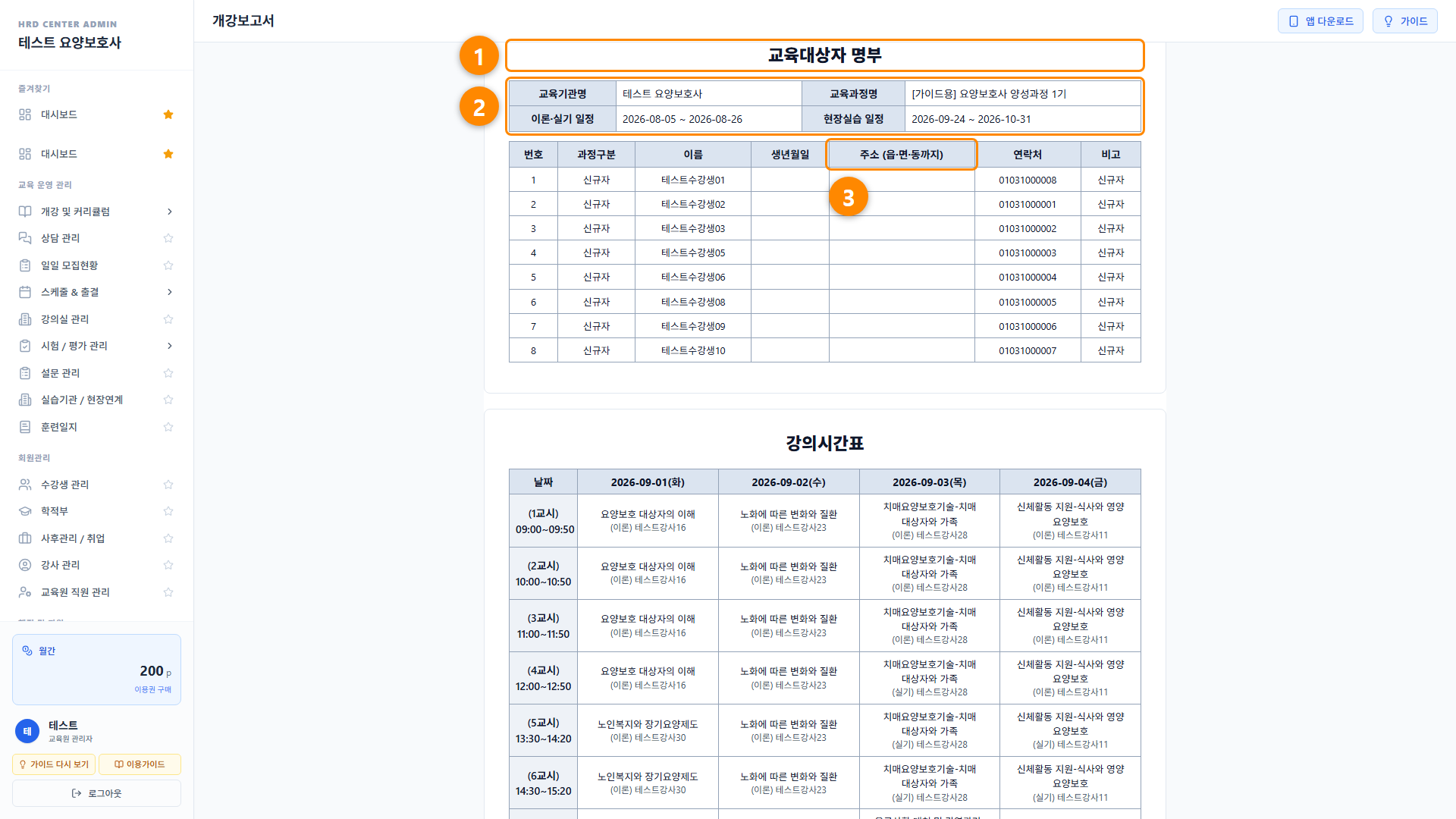The image size is (1456, 819).
Task: Click the 시험 / 평가 관리 icon
Action: coord(25,346)
